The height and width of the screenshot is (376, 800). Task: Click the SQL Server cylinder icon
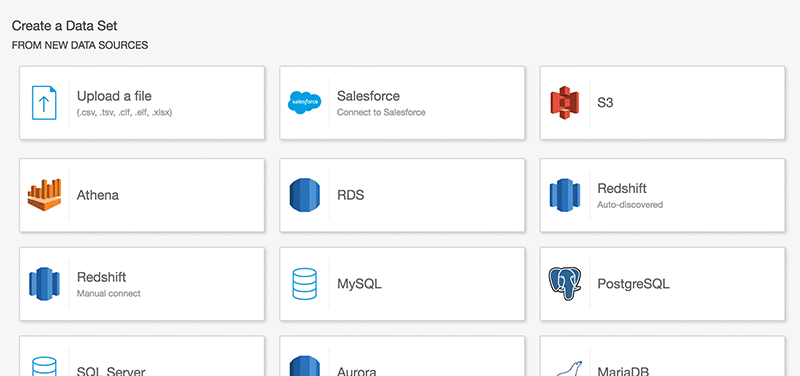[44, 366]
